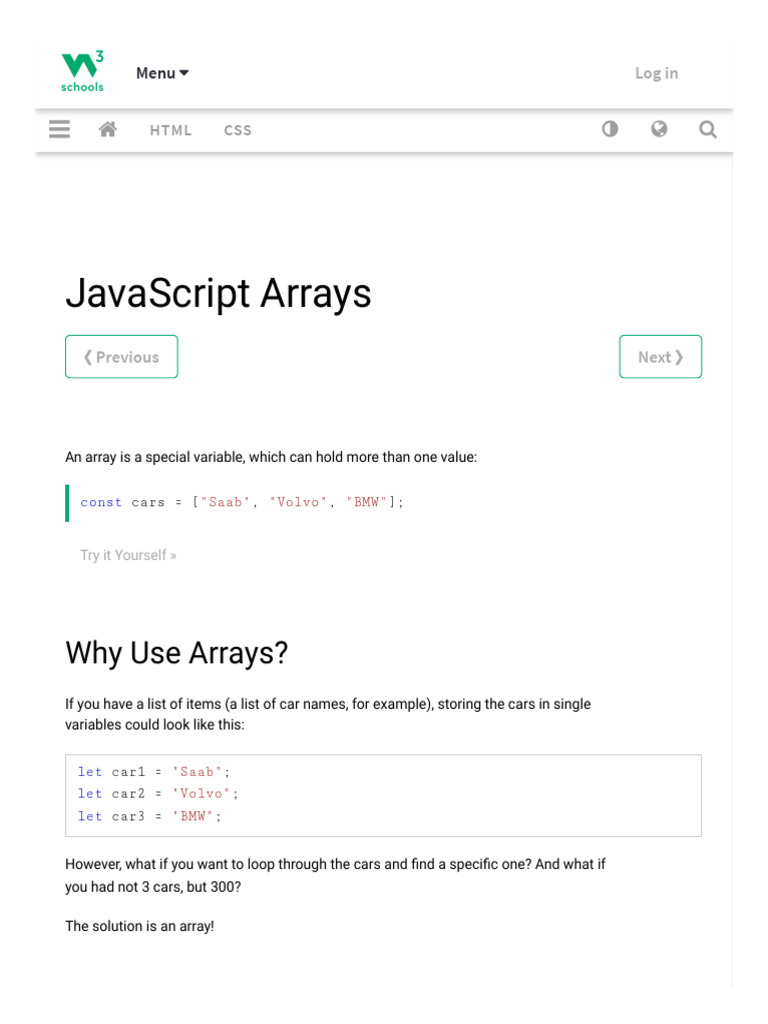Click the Log in link

pyautogui.click(x=656, y=73)
